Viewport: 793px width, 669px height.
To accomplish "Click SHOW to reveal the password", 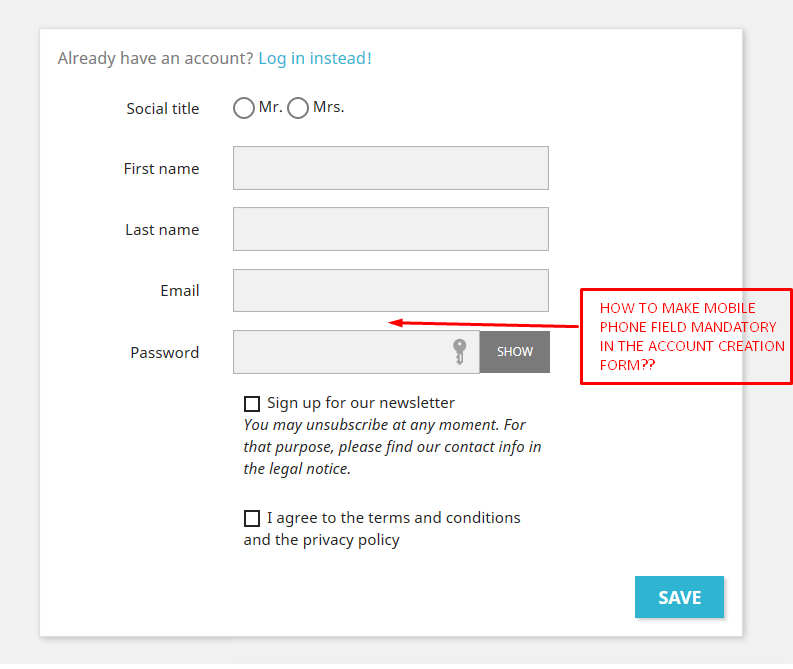I will pyautogui.click(x=515, y=352).
